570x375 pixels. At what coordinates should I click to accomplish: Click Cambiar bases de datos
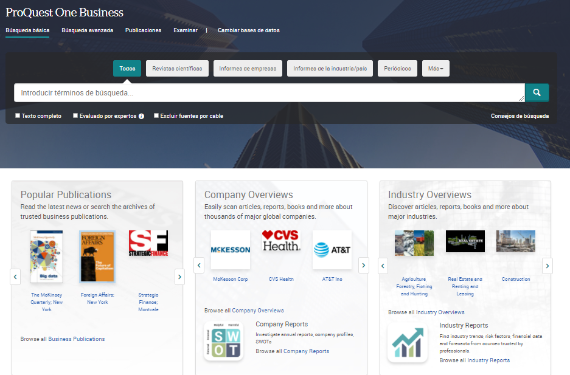249,30
